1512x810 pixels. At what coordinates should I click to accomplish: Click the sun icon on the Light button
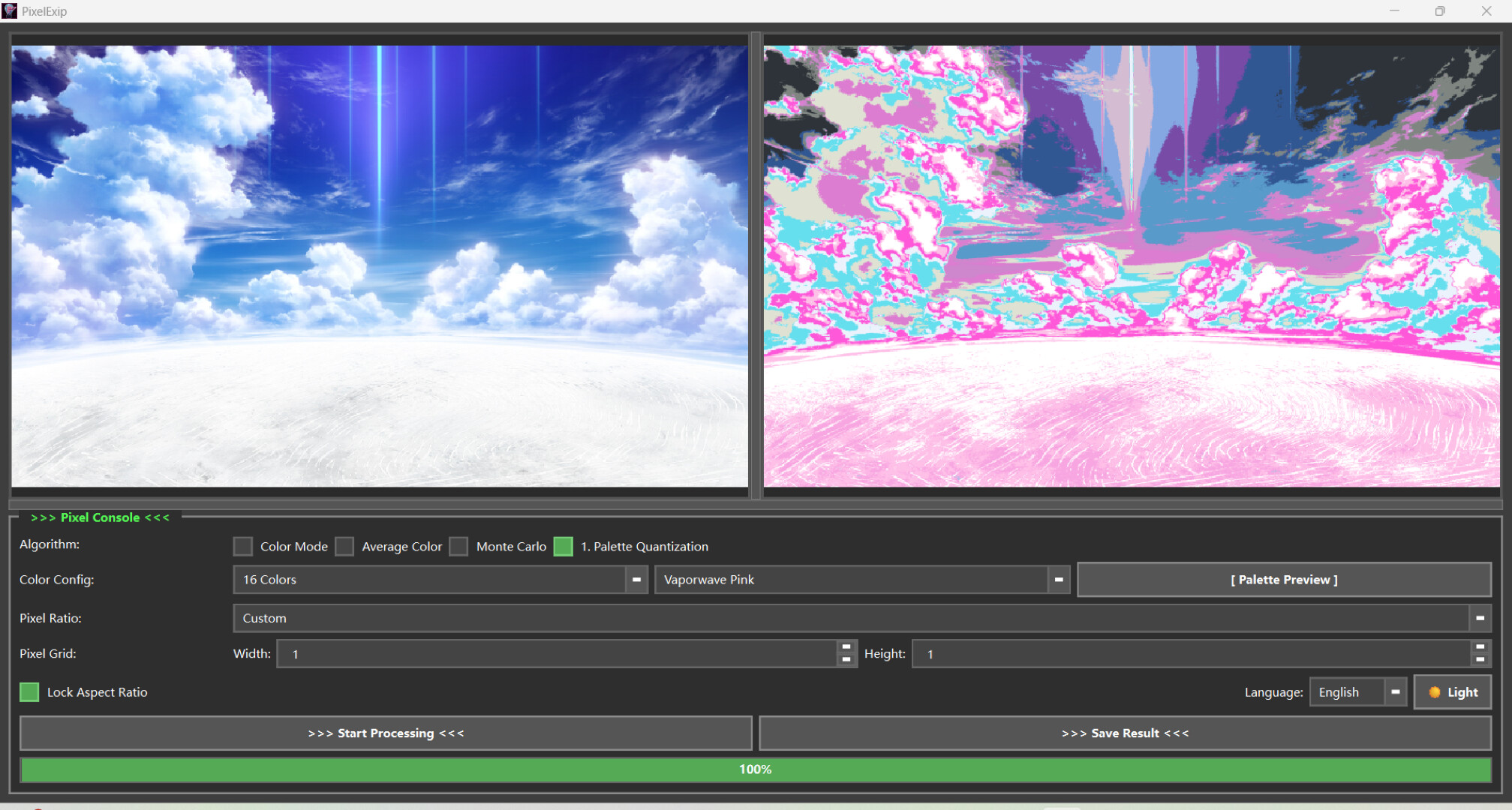[x=1435, y=691]
